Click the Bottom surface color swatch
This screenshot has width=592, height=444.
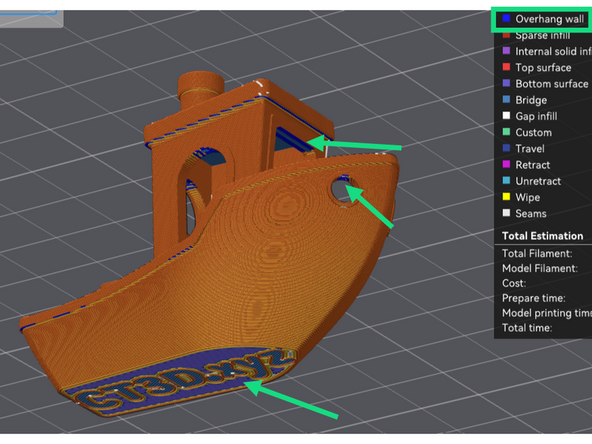(x=506, y=83)
